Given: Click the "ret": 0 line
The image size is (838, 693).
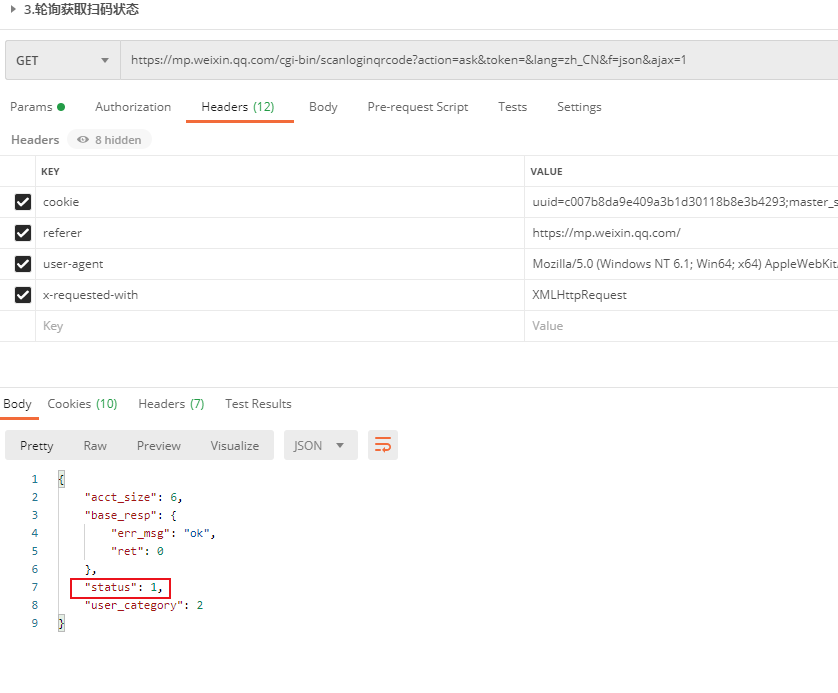Looking at the screenshot, I should point(137,551).
